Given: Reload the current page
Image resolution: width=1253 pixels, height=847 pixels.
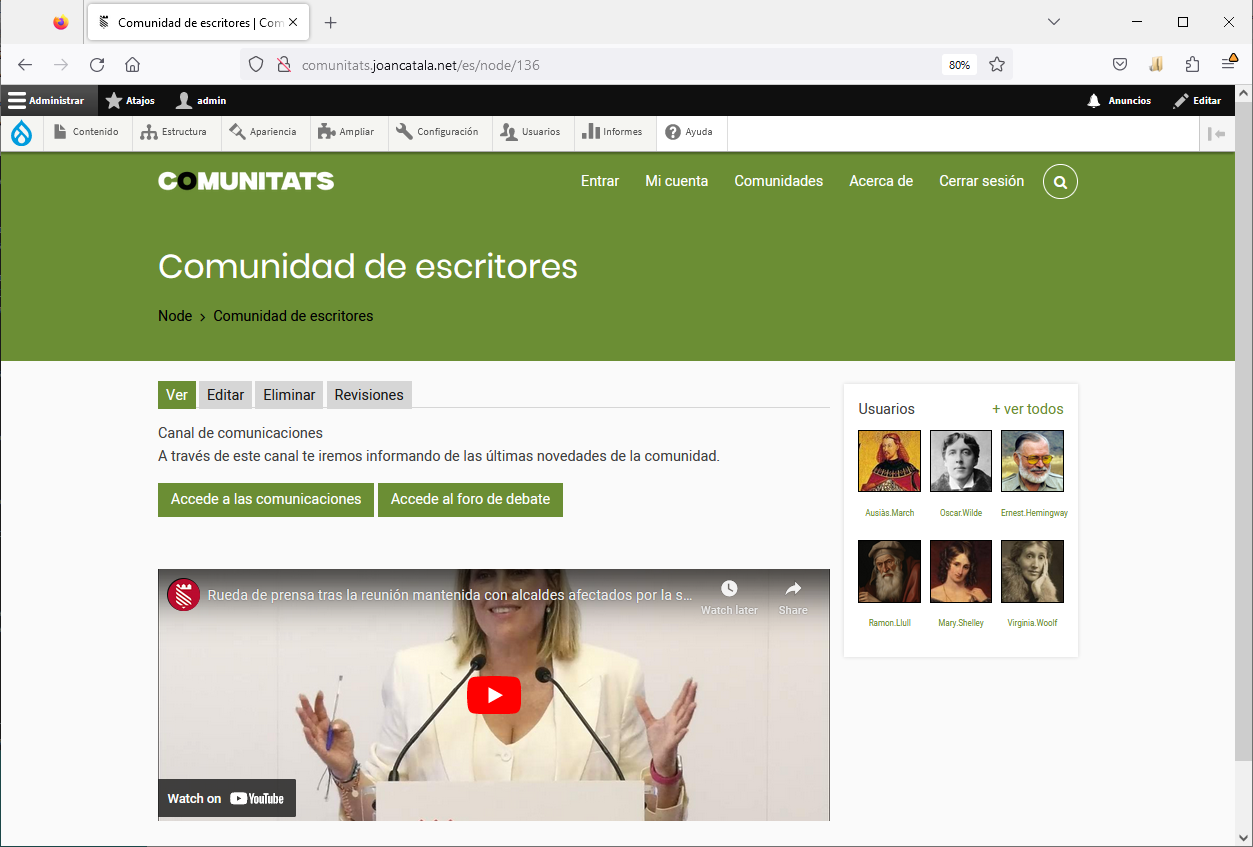Looking at the screenshot, I should (97, 65).
